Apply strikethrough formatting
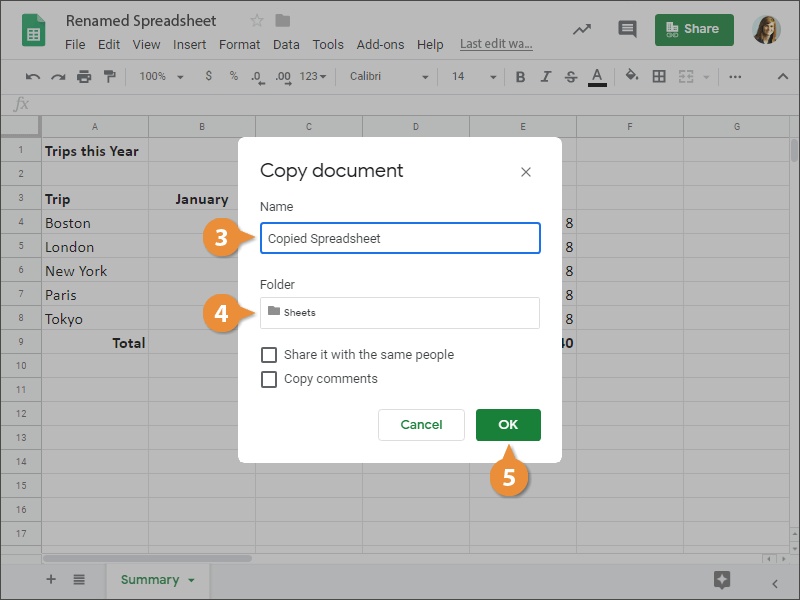Image resolution: width=800 pixels, height=600 pixels. pyautogui.click(x=570, y=76)
